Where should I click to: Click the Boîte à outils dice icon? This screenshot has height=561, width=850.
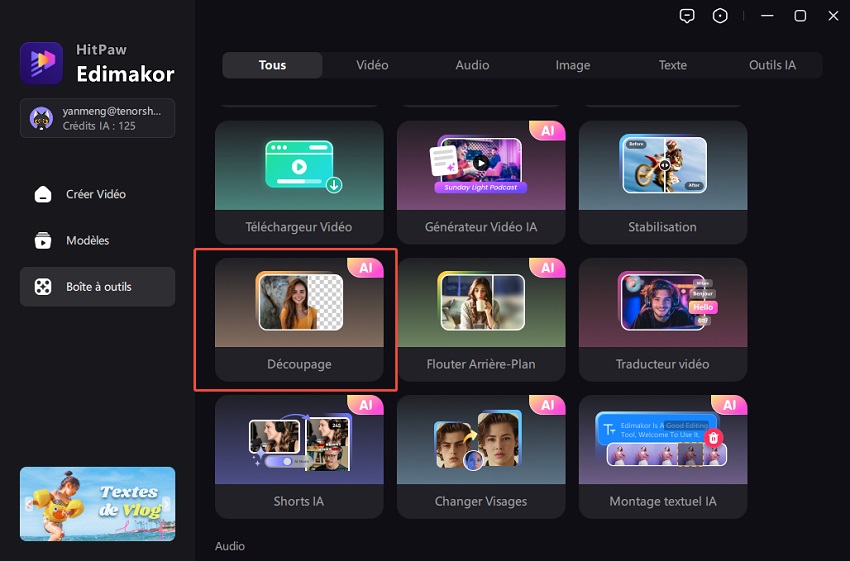coord(43,287)
